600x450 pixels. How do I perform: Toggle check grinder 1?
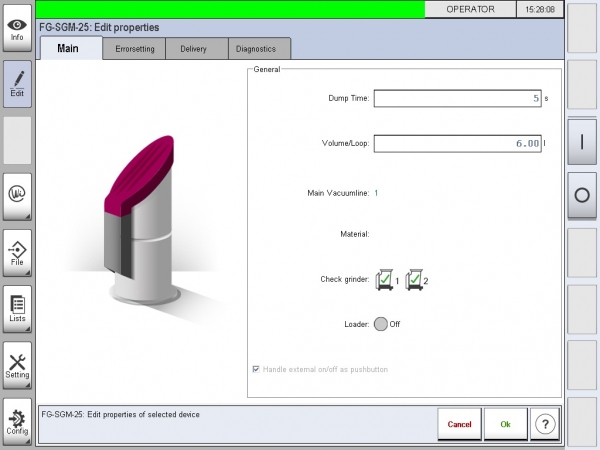tap(383, 280)
